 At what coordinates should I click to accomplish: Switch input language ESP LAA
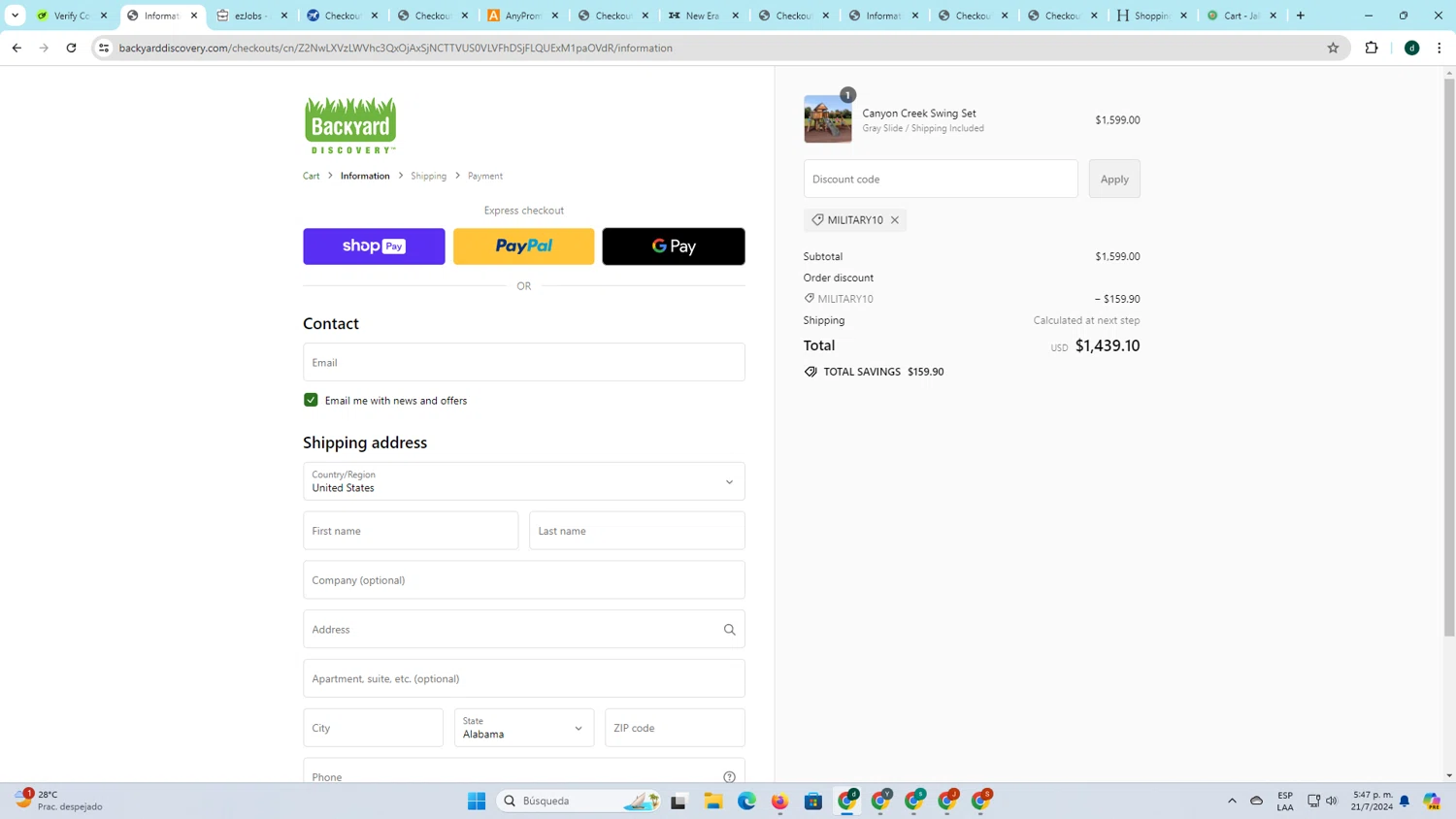tap(1285, 801)
